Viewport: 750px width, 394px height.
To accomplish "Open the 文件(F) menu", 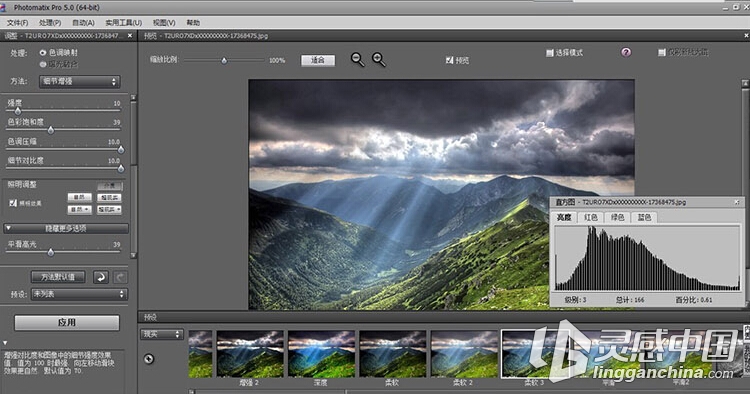I will tap(17, 22).
